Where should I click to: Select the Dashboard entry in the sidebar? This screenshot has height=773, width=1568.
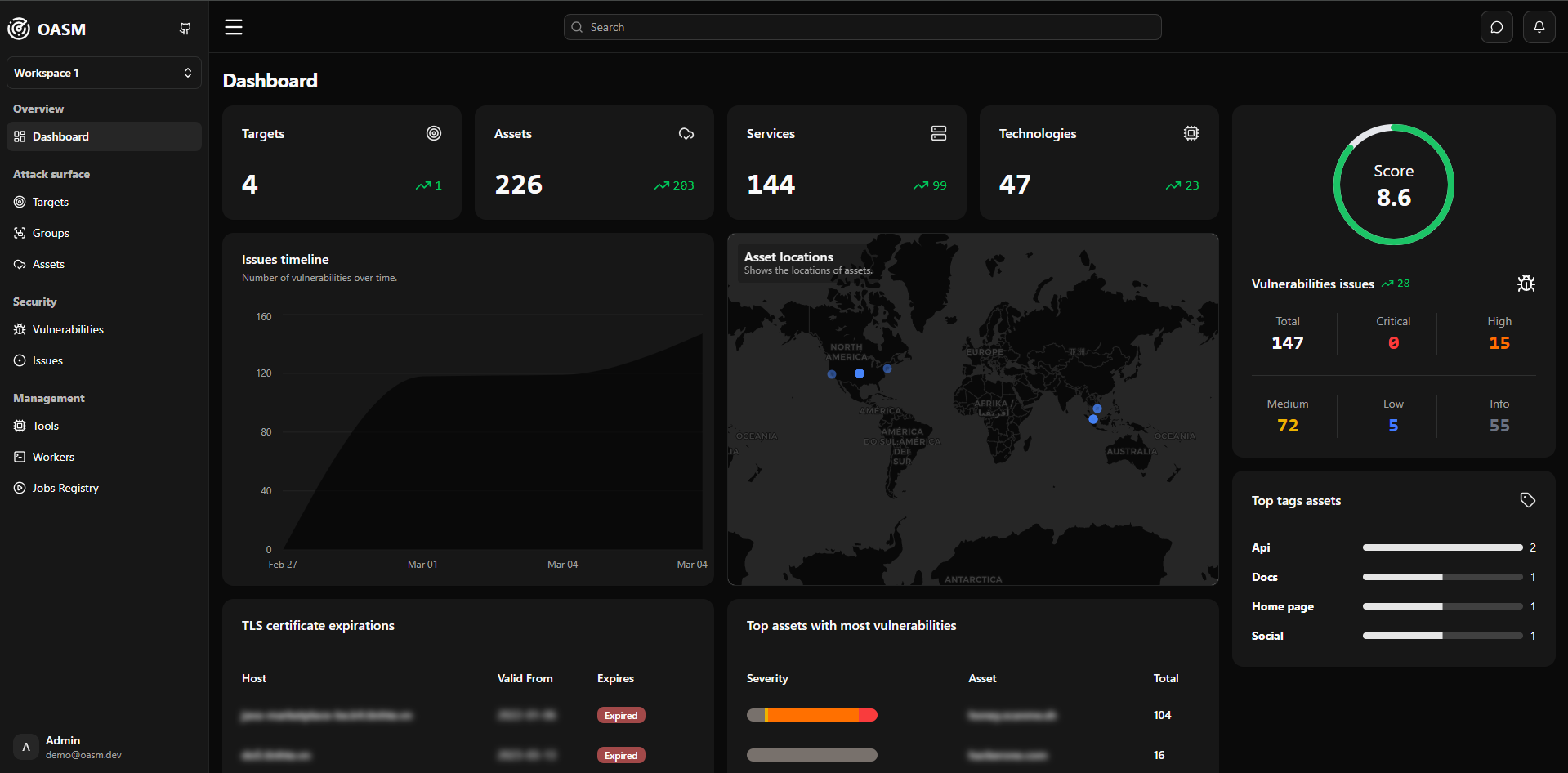coord(60,136)
